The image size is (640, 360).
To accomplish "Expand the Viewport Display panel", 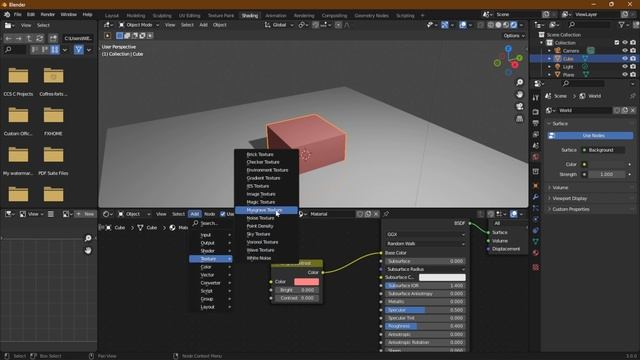I will [590, 198].
